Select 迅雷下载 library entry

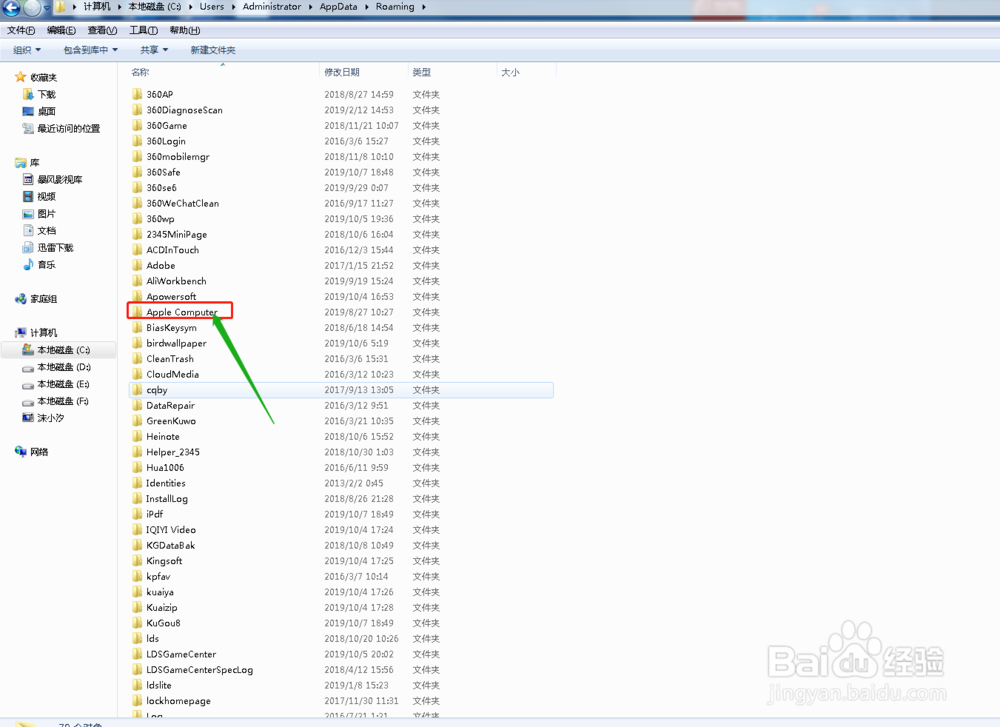point(48,247)
